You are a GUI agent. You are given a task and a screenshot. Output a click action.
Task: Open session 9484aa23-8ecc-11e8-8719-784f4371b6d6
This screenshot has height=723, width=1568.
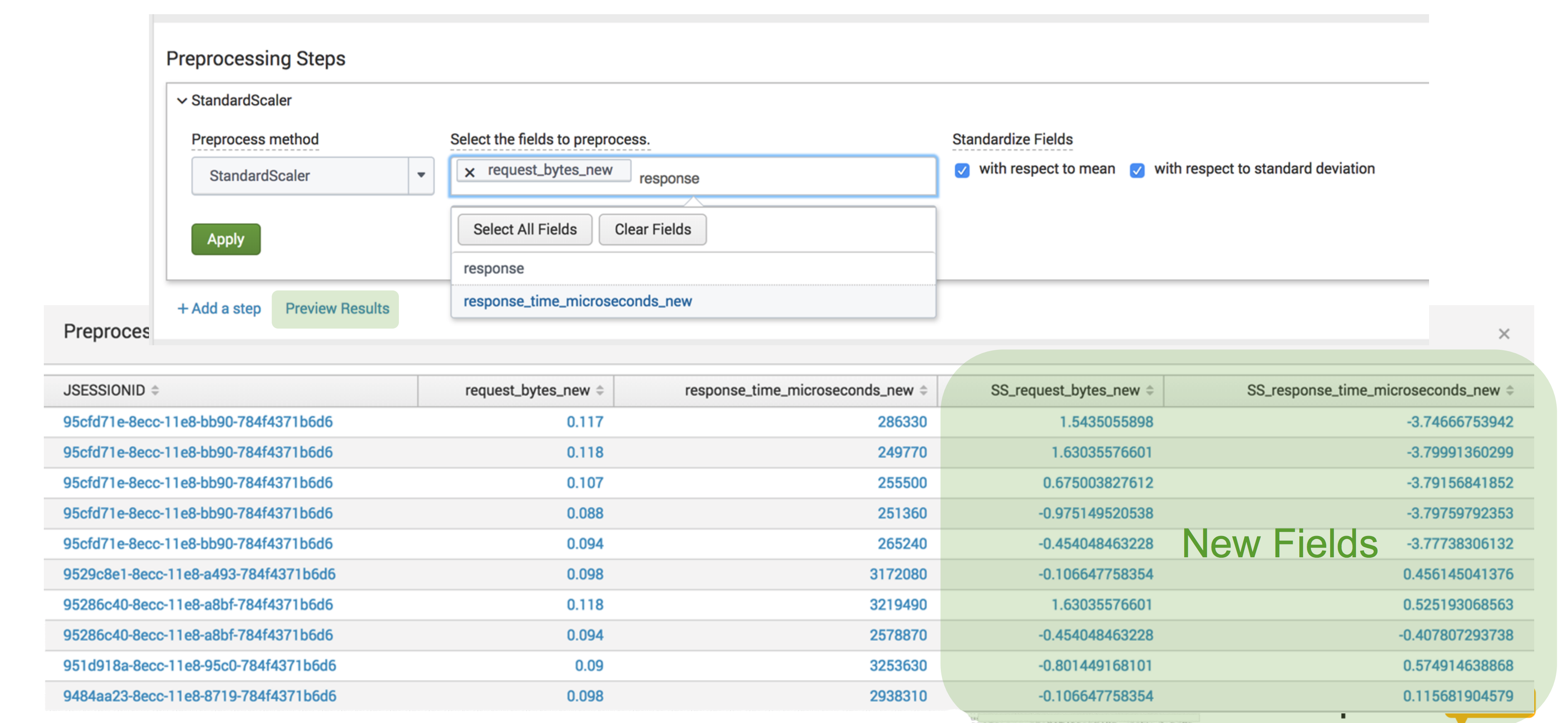(x=199, y=695)
